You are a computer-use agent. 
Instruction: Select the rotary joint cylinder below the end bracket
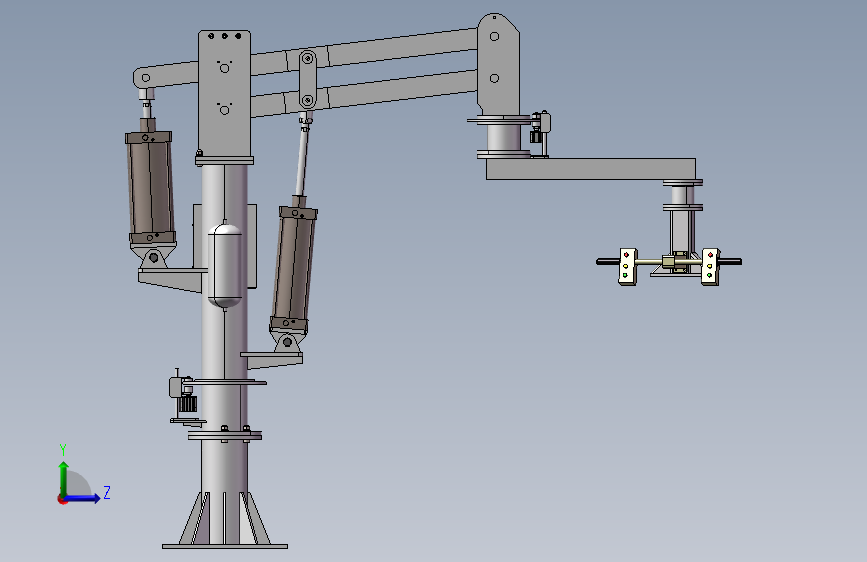click(x=504, y=137)
